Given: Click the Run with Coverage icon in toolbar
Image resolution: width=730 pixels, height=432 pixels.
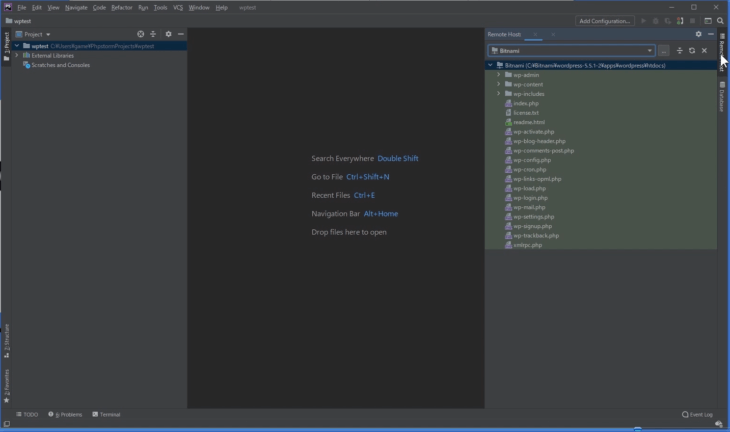Looking at the screenshot, I should [x=668, y=21].
